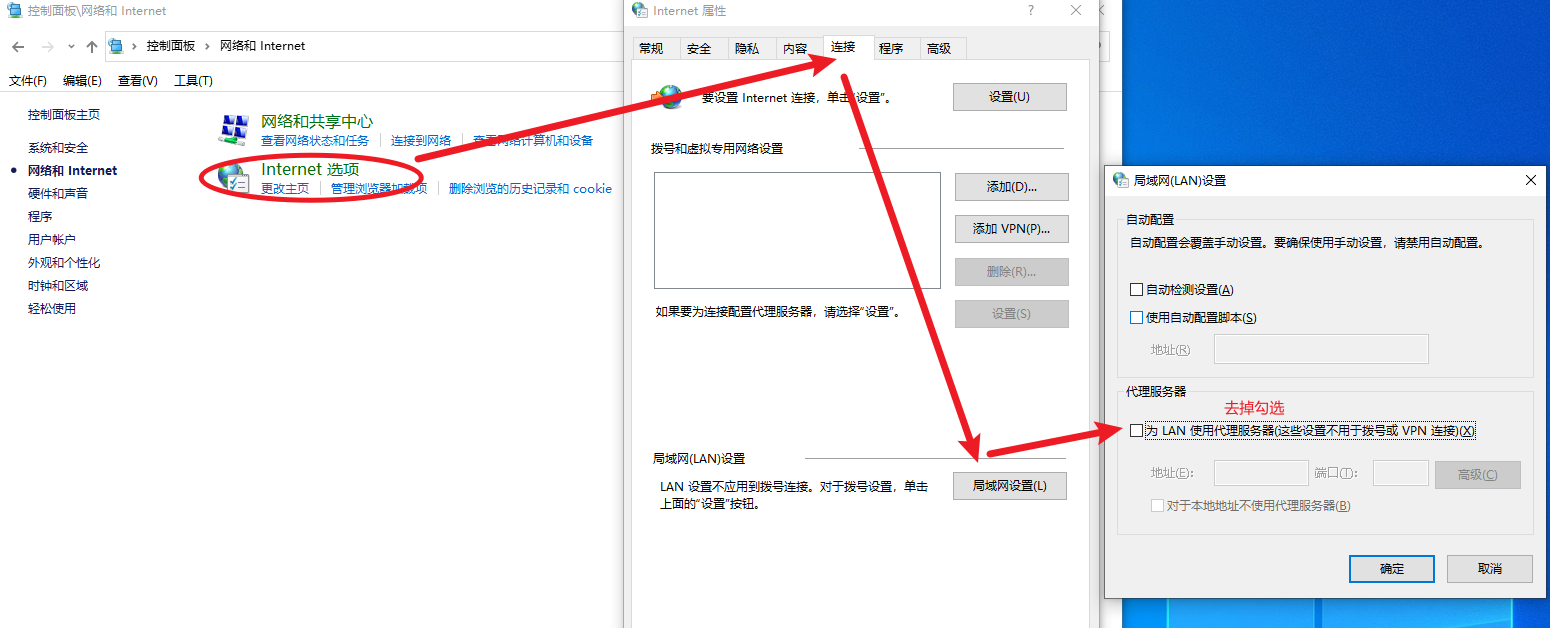Screen dimensions: 1550x628
Task: Click the 设置(S) button
Action: [1012, 314]
